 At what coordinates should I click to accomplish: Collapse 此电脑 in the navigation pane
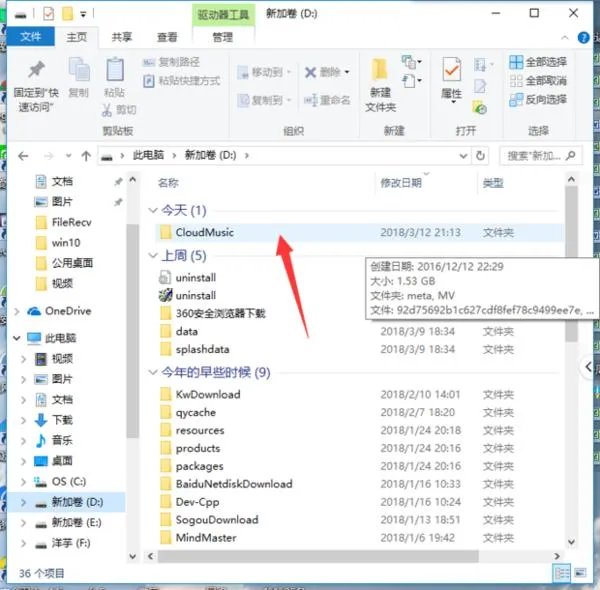[17, 338]
